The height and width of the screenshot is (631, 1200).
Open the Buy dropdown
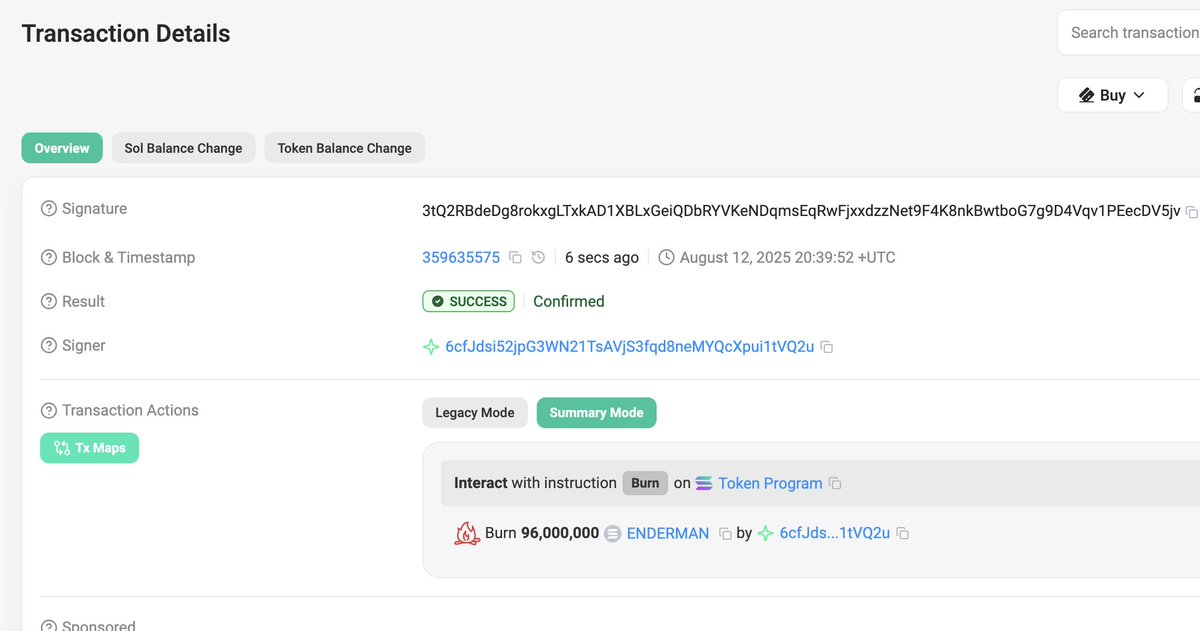tap(1112, 95)
